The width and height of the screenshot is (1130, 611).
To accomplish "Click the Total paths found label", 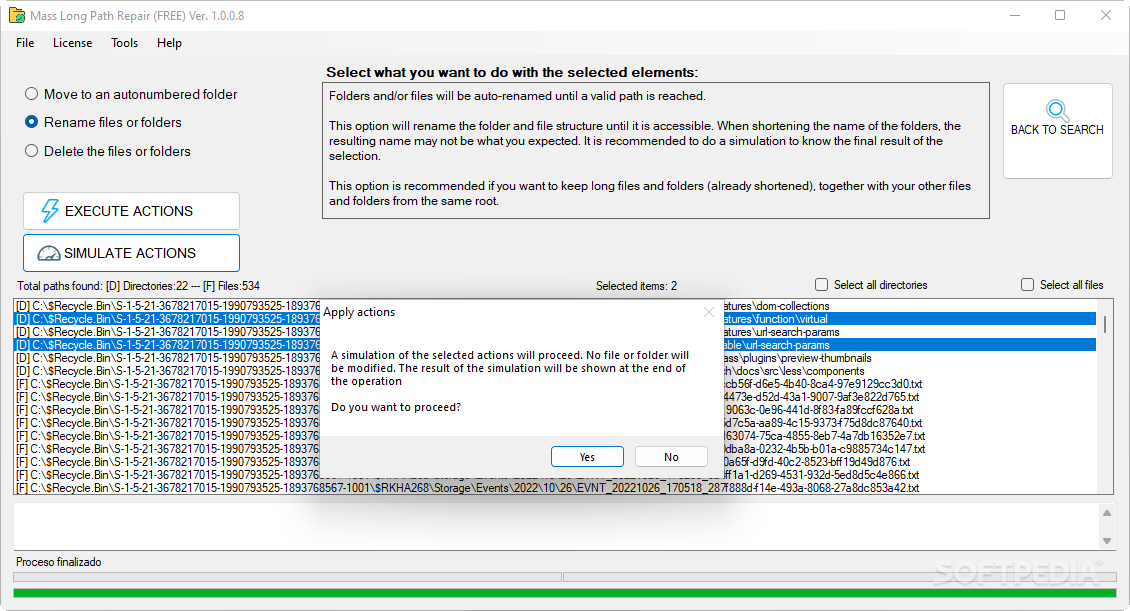I will (138, 285).
